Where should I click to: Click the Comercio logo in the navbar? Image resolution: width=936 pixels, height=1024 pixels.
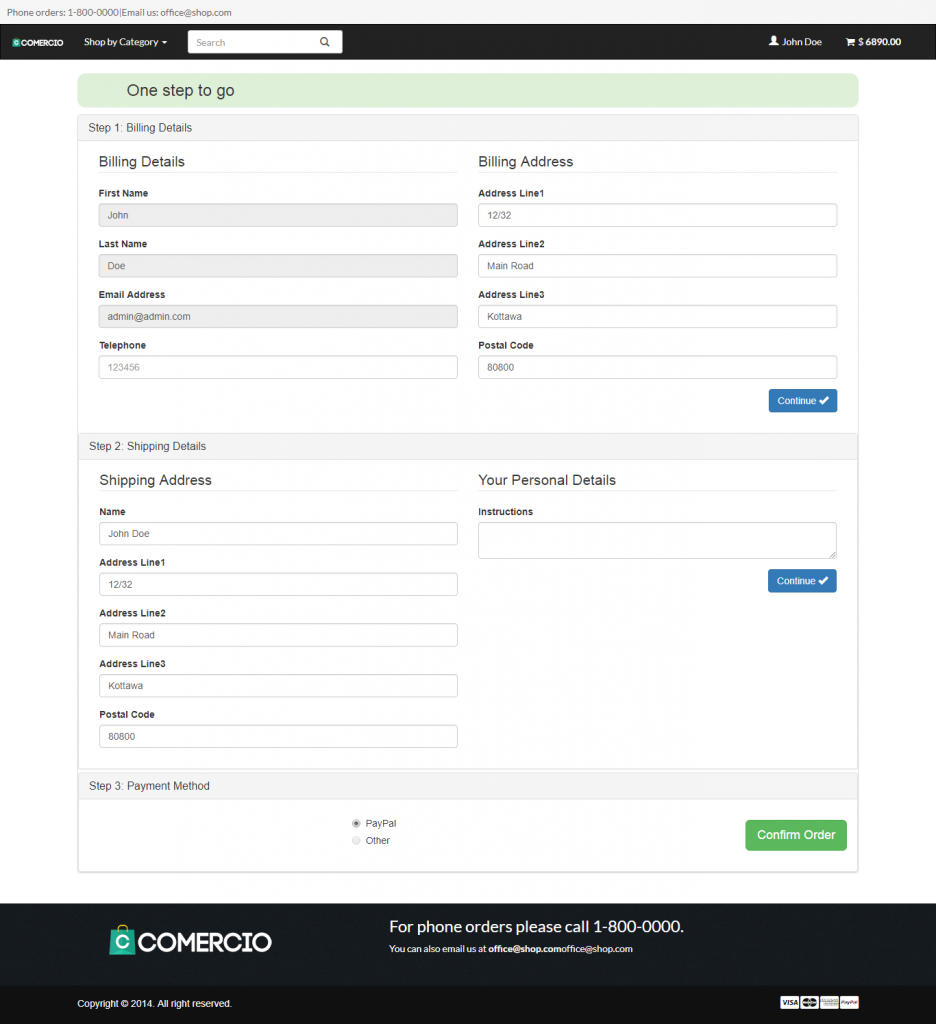[38, 42]
